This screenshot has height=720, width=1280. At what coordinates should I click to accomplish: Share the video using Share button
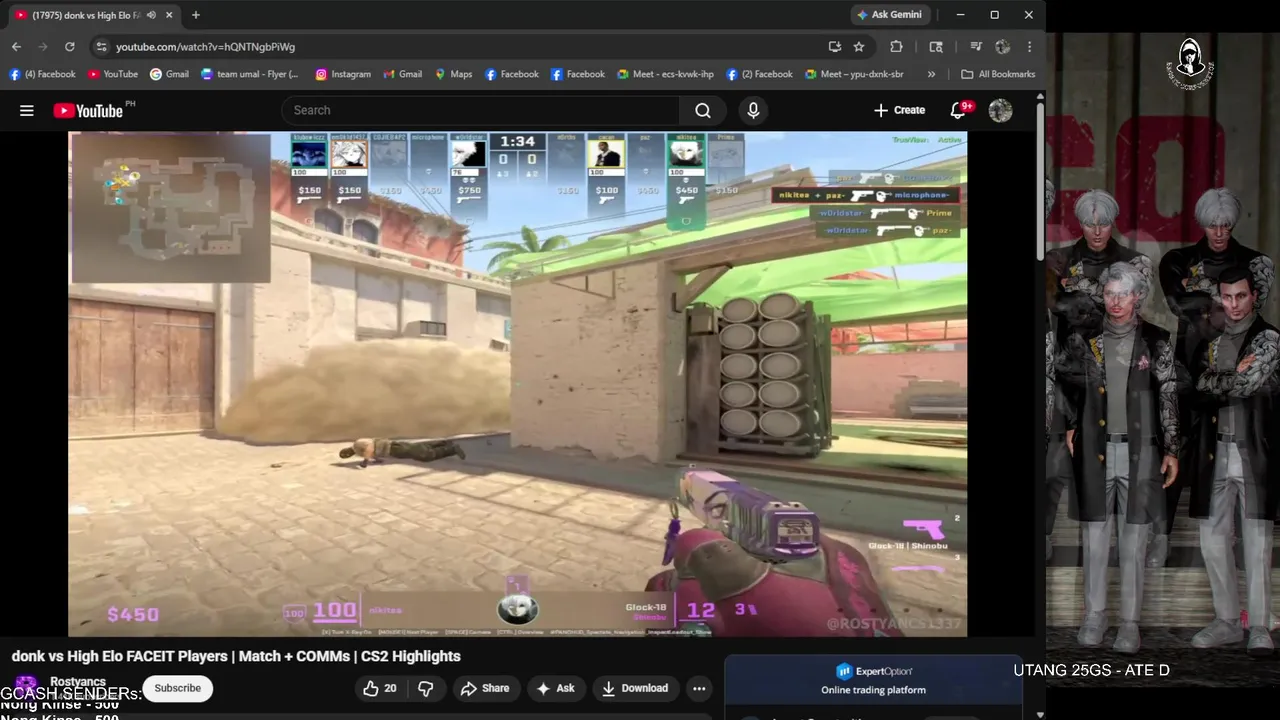pyautogui.click(x=485, y=688)
